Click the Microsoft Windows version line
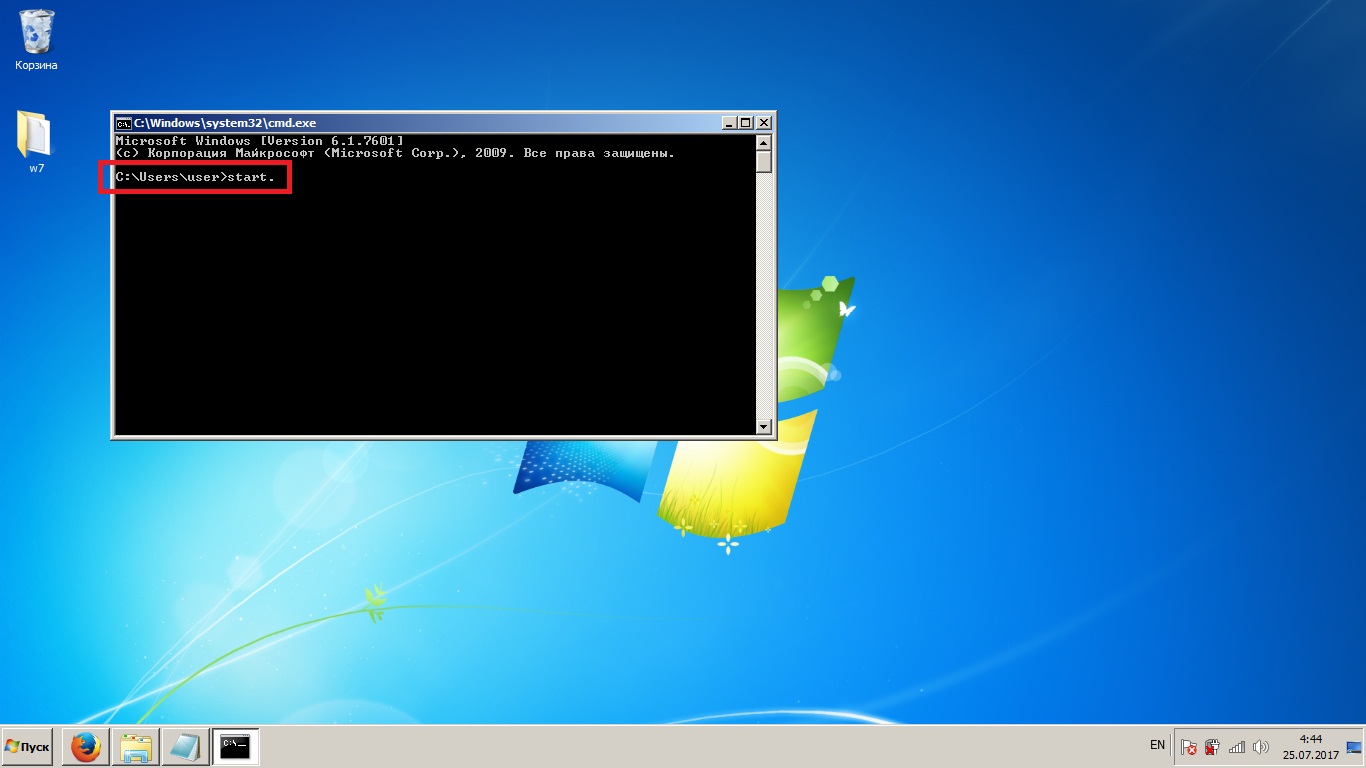 (259, 141)
